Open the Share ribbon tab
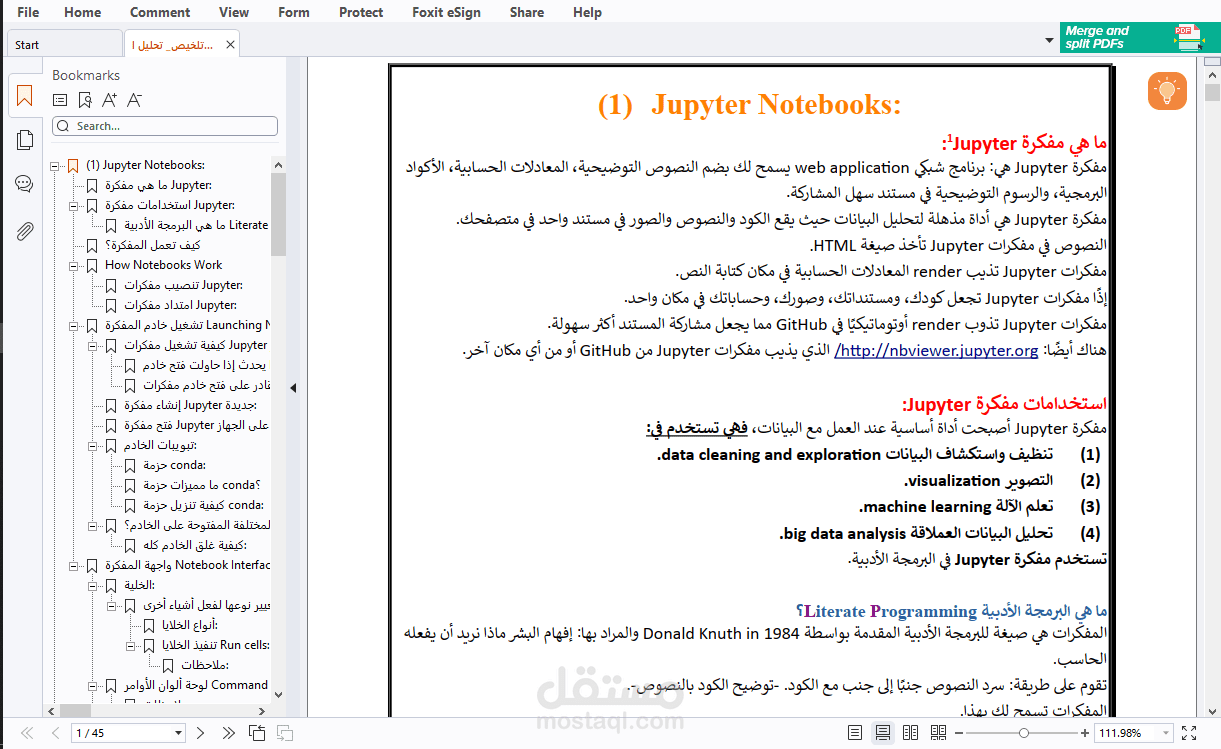This screenshot has height=749, width=1221. [527, 12]
